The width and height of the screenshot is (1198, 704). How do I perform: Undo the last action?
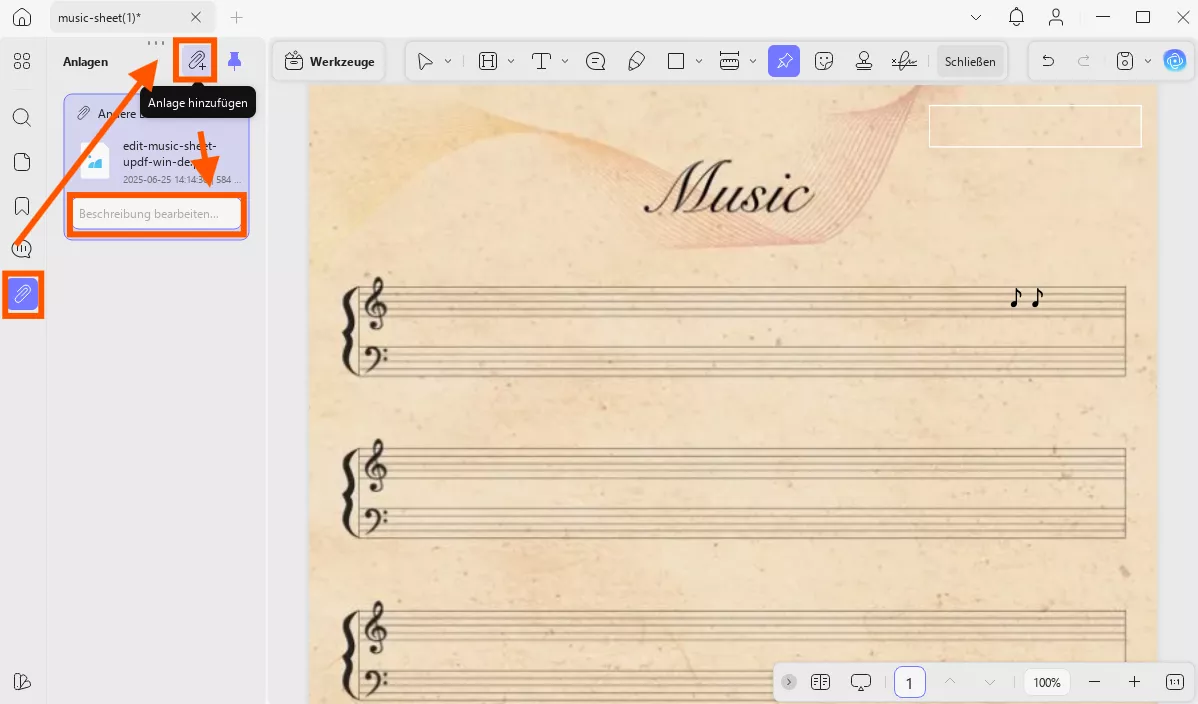[x=1048, y=61]
